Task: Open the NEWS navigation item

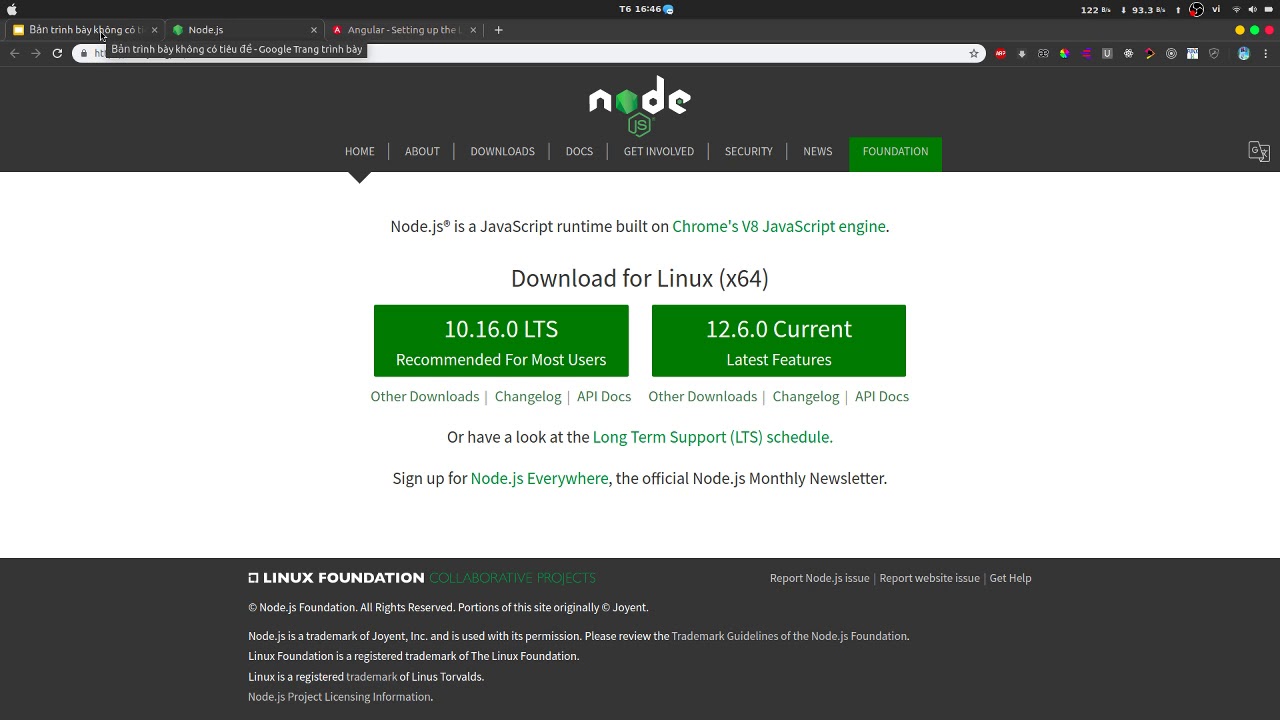Action: (x=818, y=151)
